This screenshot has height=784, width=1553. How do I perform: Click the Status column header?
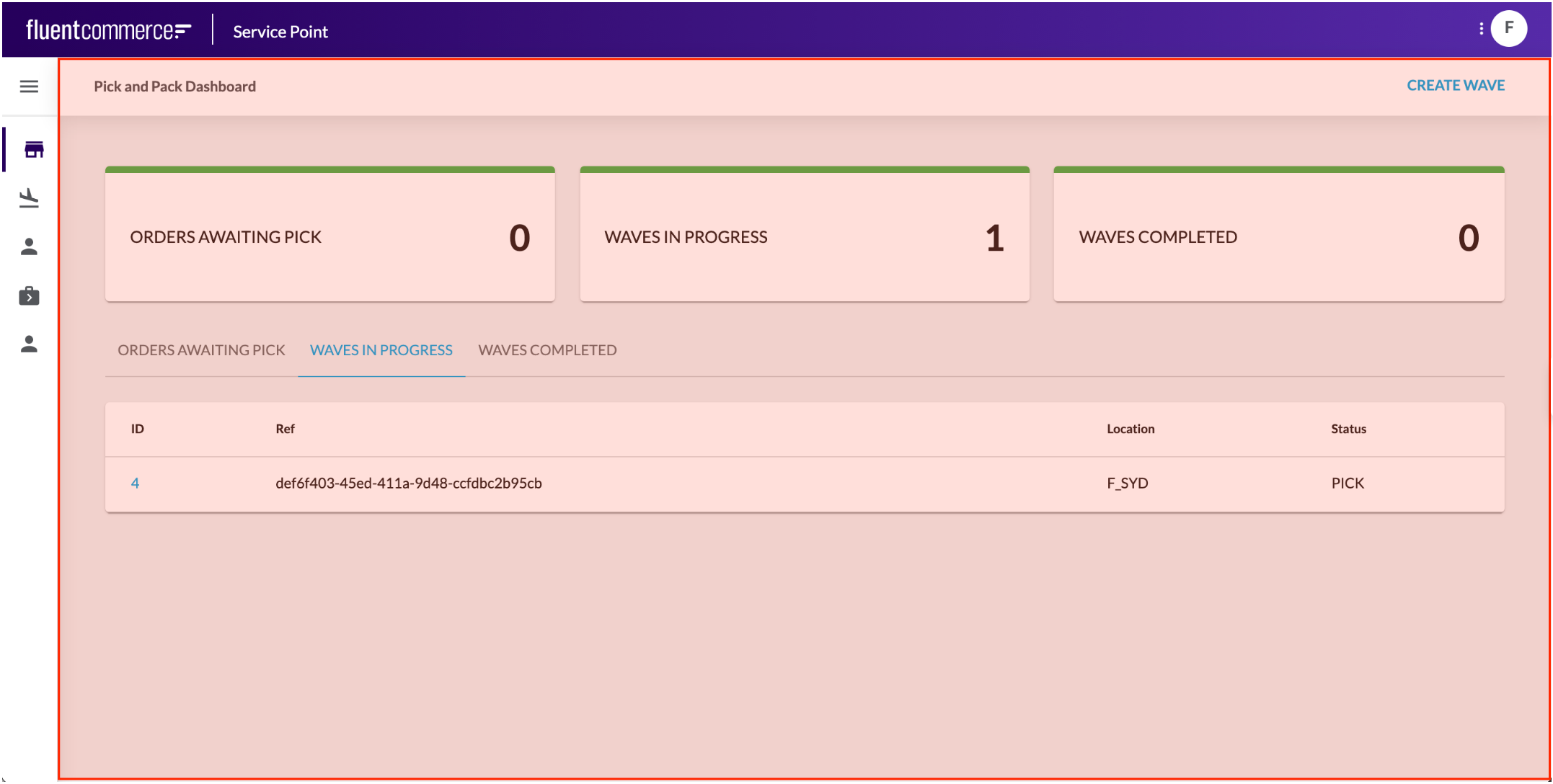1348,429
